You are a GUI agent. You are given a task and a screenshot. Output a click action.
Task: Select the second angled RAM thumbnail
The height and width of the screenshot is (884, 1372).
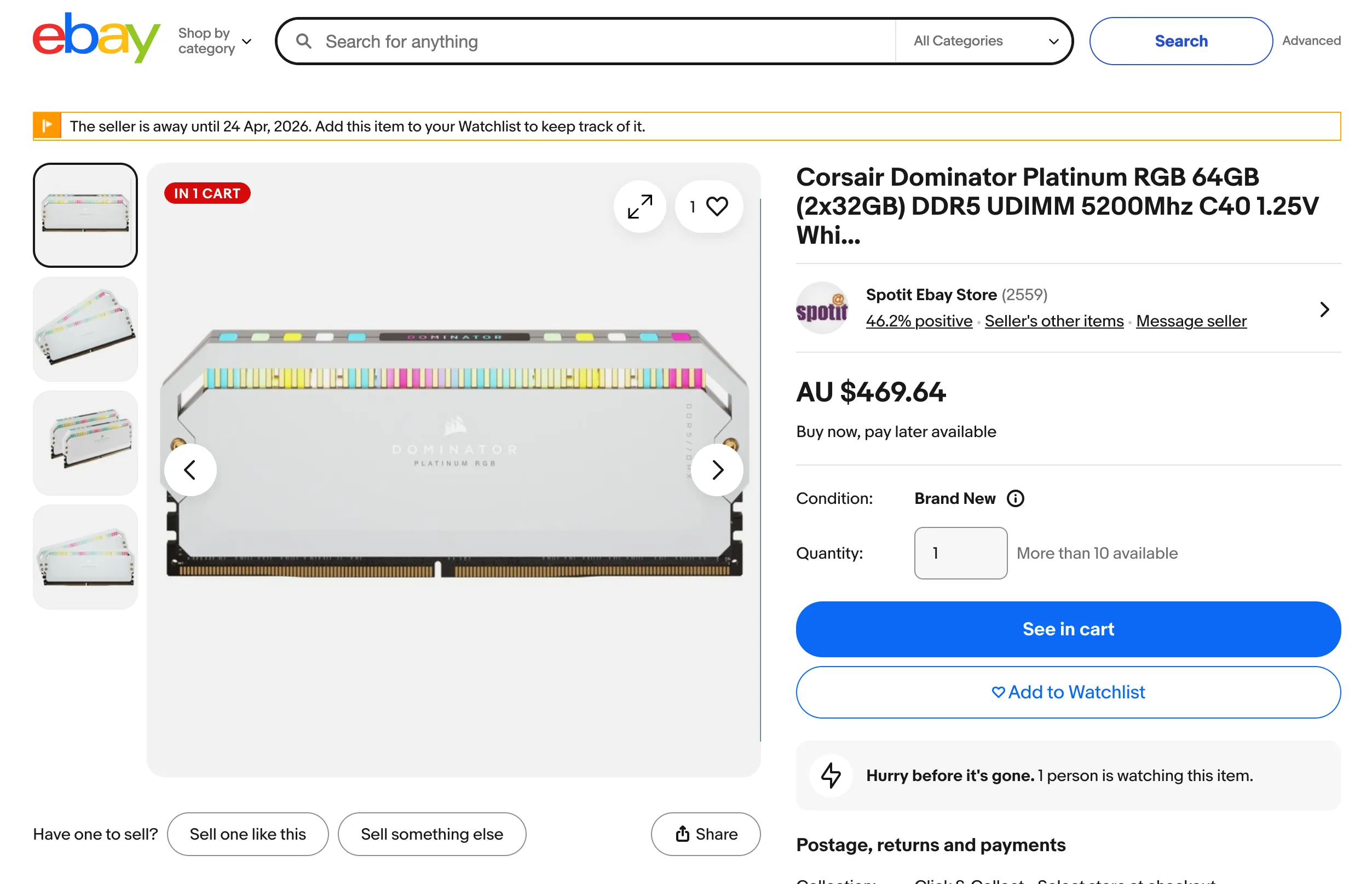85,329
